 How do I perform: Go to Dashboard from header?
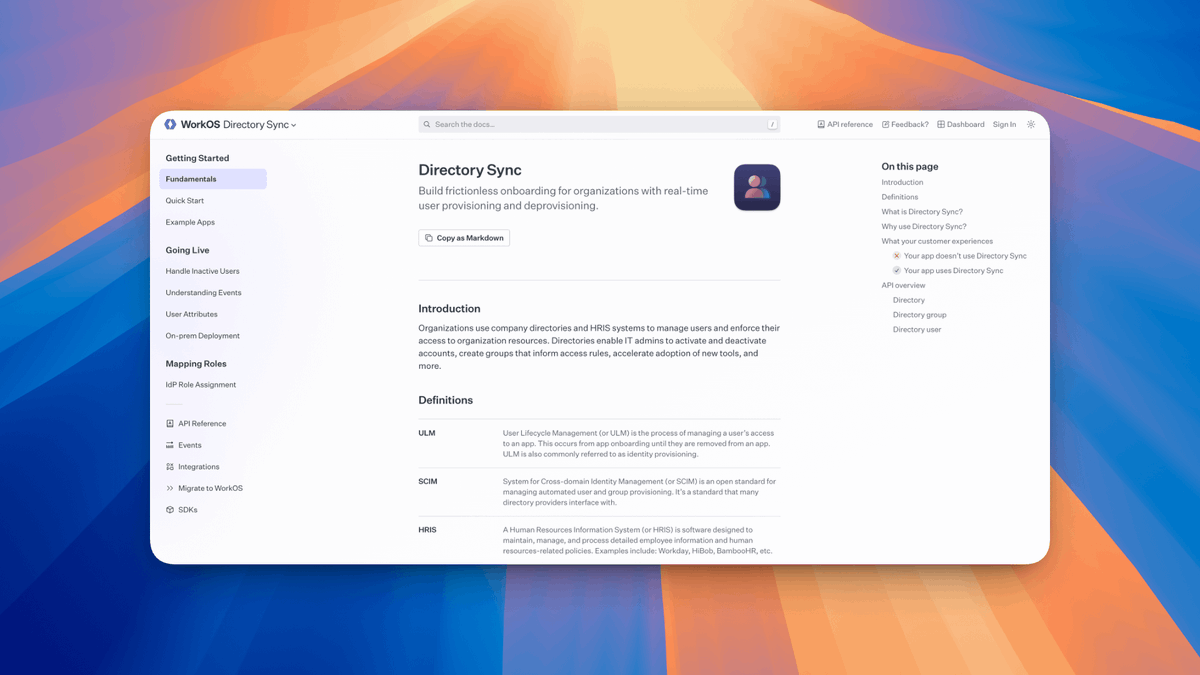(960, 125)
